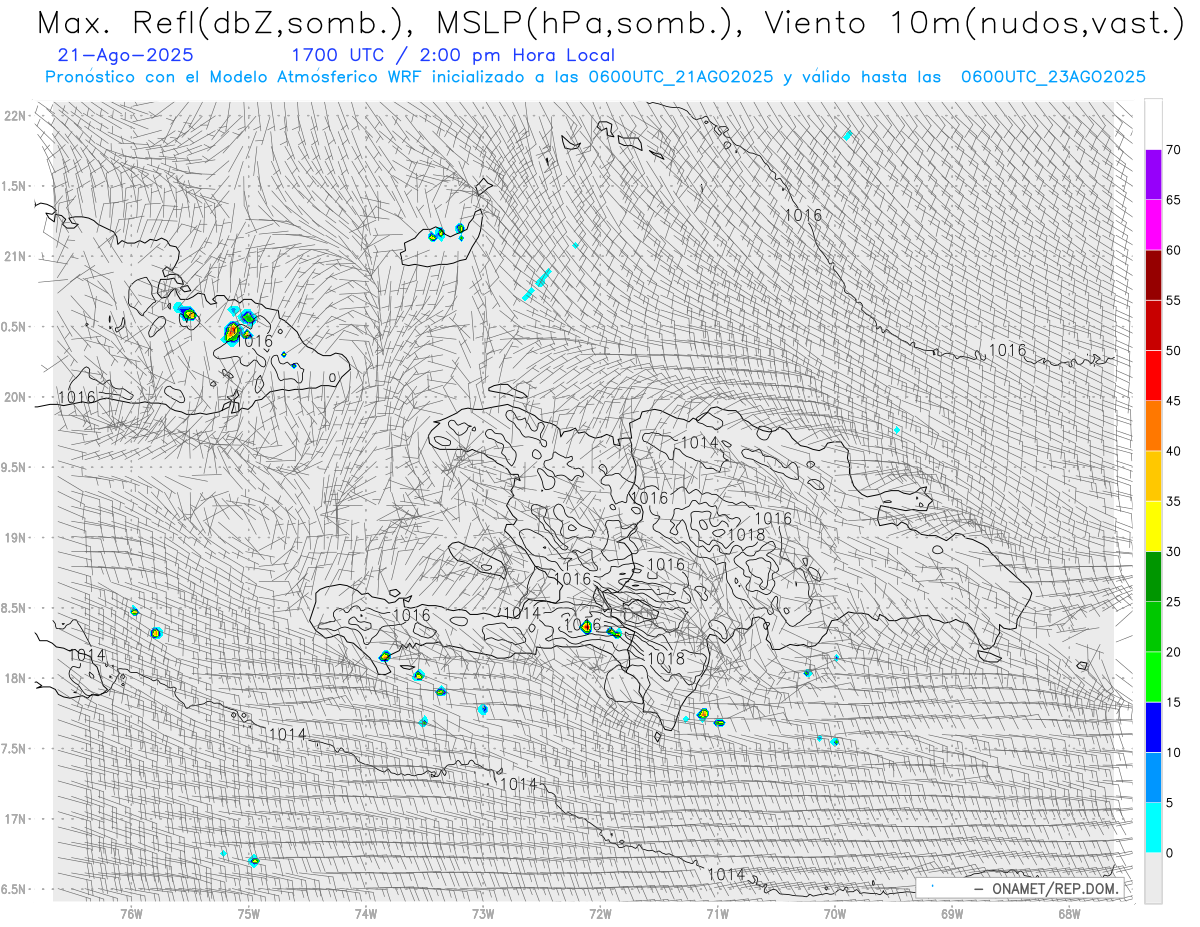Click the cyan 0–5 dBZ legend band
This screenshot has width=1200, height=927.
tap(1153, 827)
